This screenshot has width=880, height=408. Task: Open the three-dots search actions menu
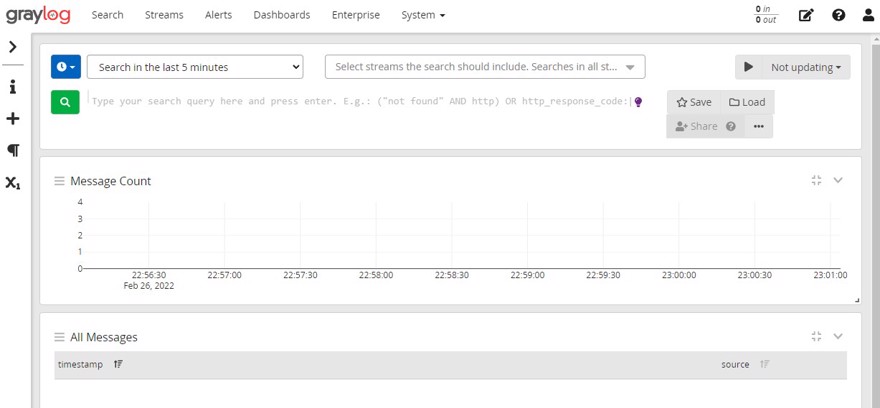[x=759, y=126]
